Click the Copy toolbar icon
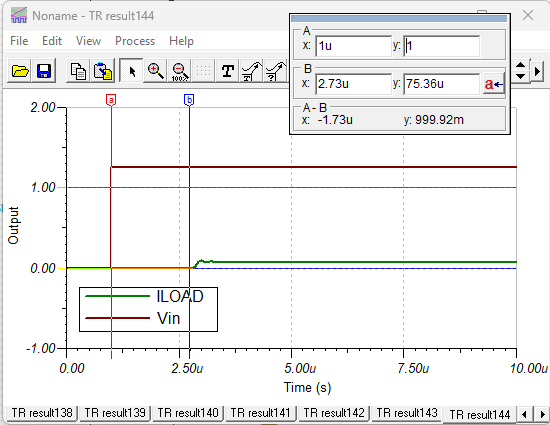This screenshot has height=425, width=550. point(78,71)
